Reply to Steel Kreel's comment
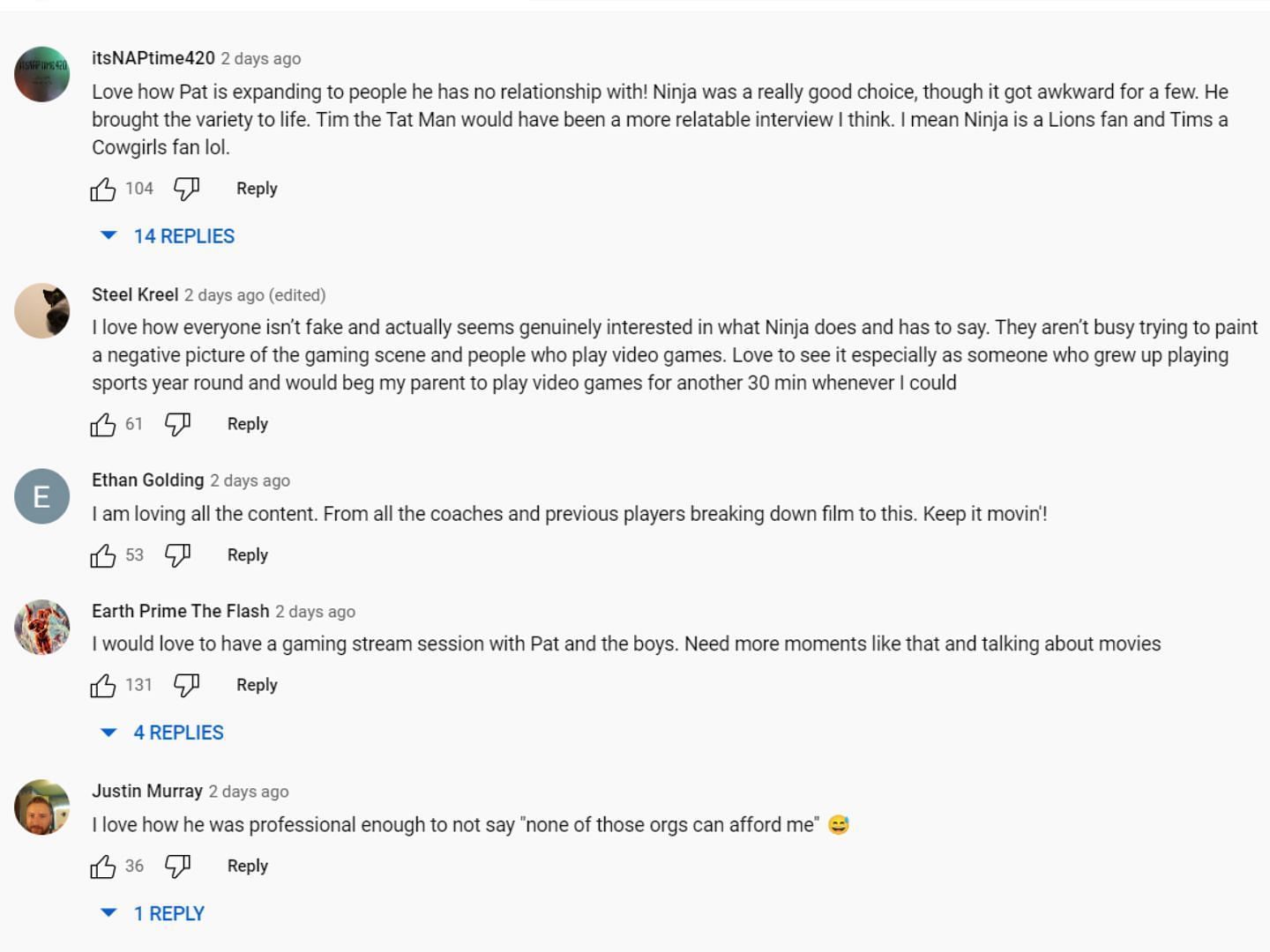Viewport: 1270px width, 952px height. [x=248, y=424]
